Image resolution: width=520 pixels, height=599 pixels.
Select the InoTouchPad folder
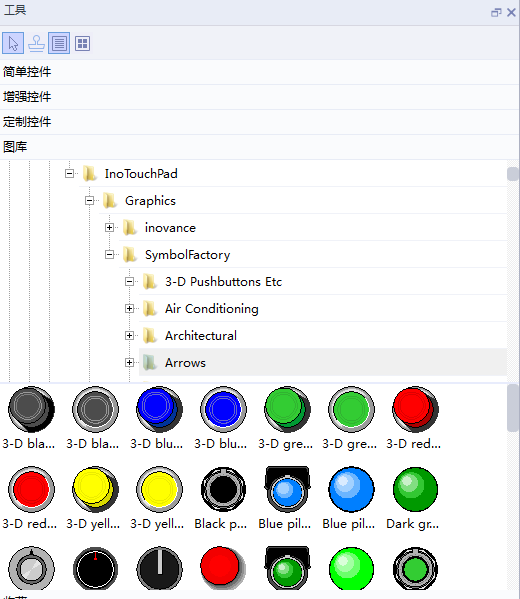coord(141,174)
